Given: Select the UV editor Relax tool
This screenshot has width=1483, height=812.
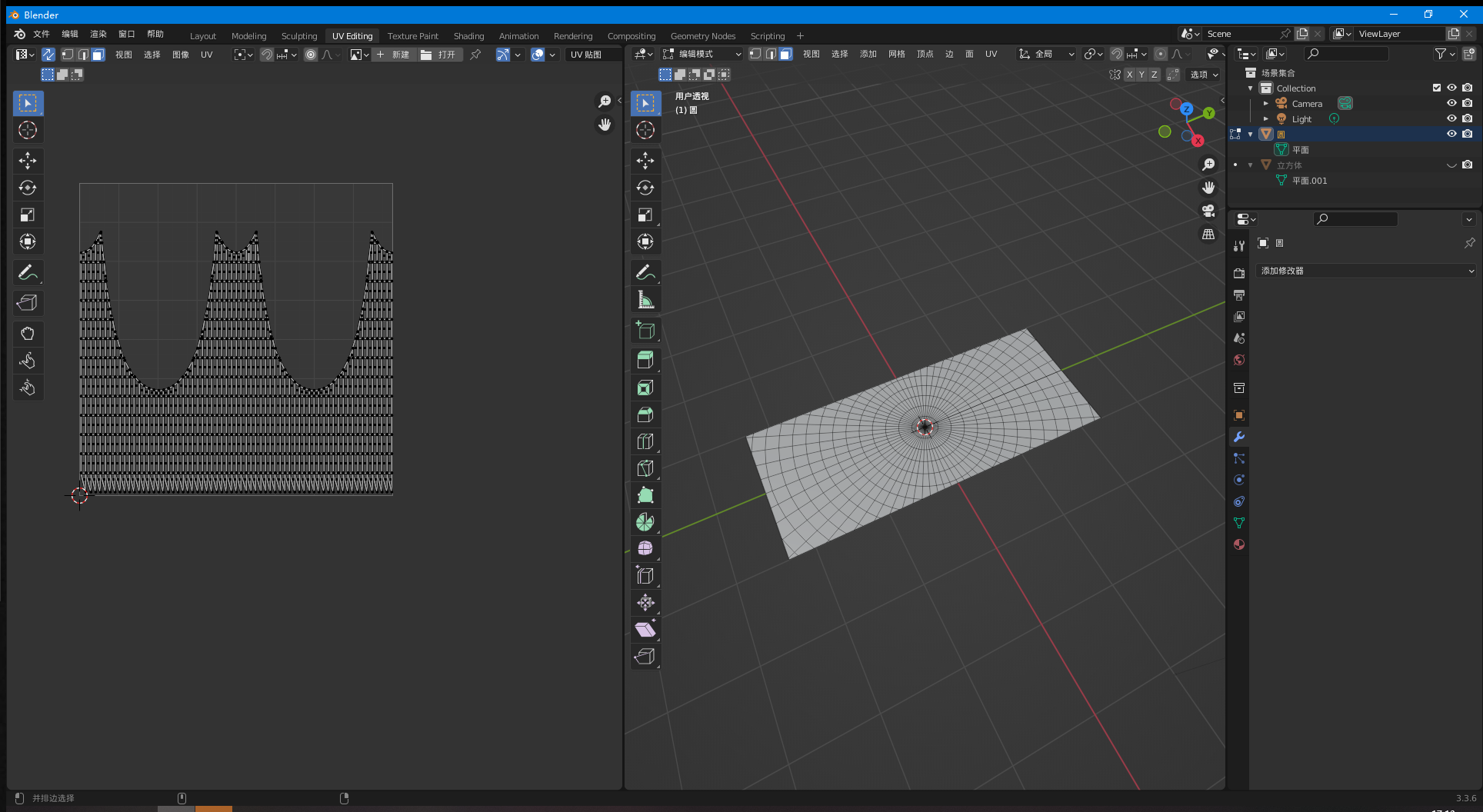Looking at the screenshot, I should point(28,361).
